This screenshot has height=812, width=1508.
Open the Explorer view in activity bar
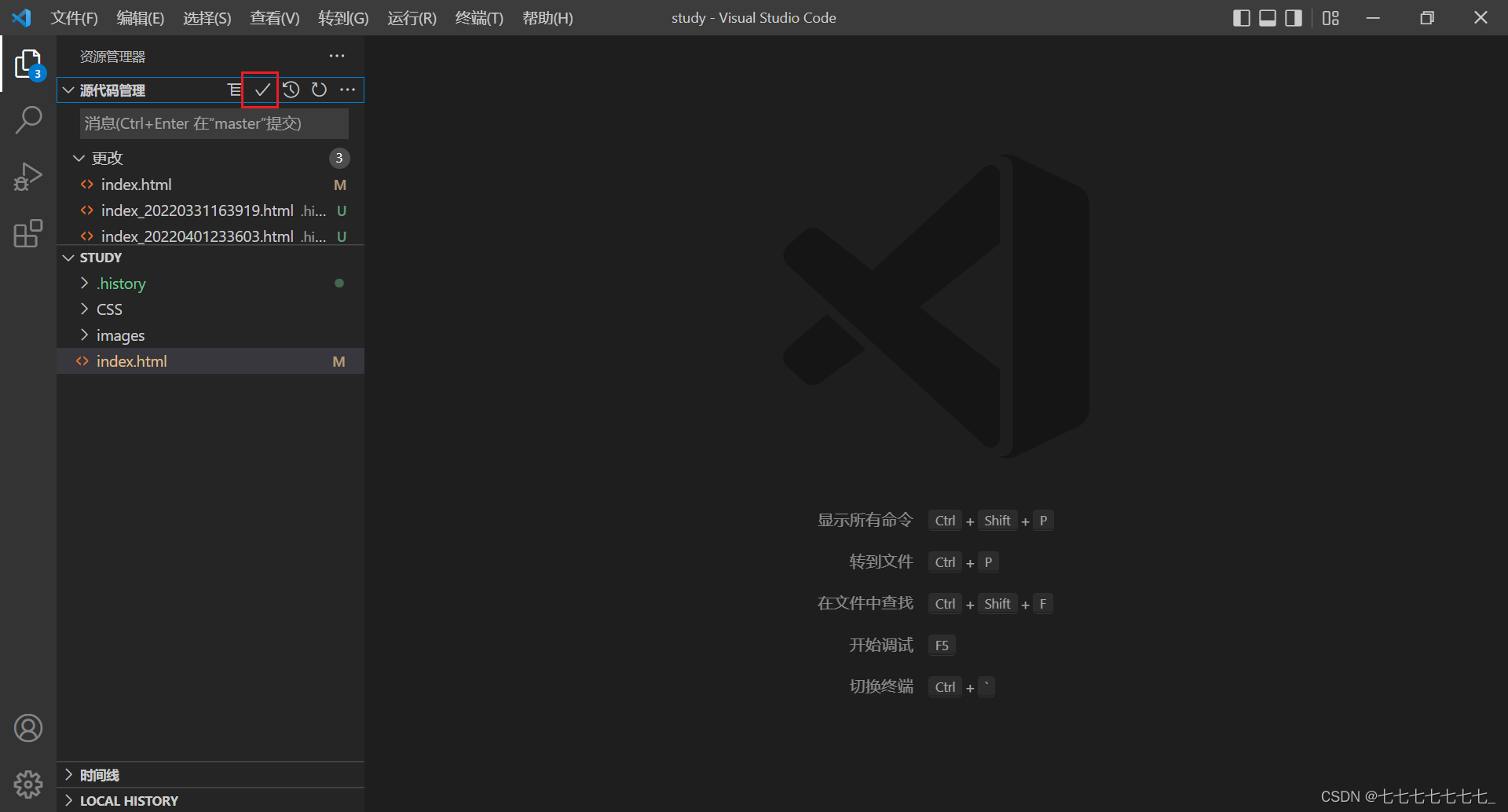point(28,64)
